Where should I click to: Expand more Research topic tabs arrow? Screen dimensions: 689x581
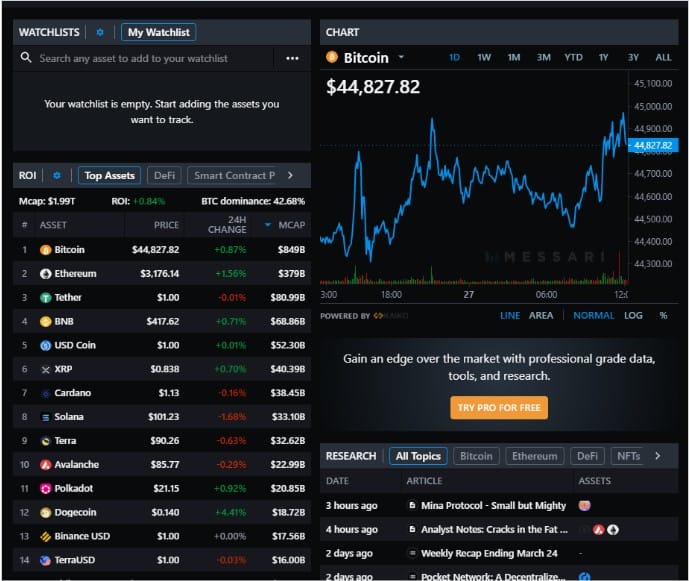coord(657,456)
